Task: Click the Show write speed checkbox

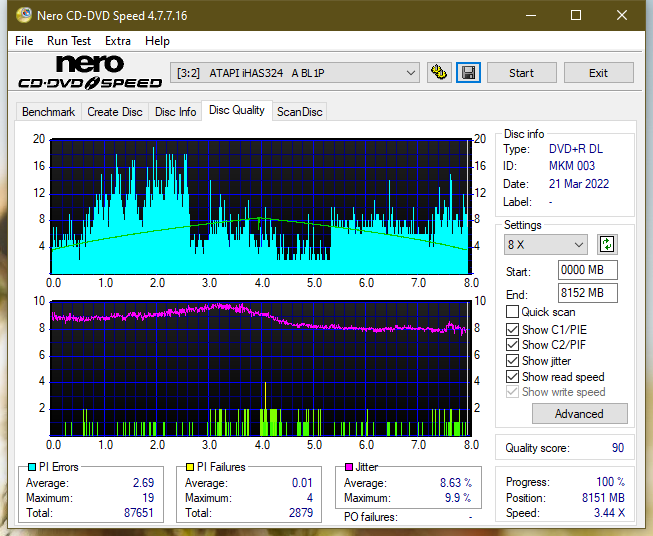Action: (x=512, y=392)
